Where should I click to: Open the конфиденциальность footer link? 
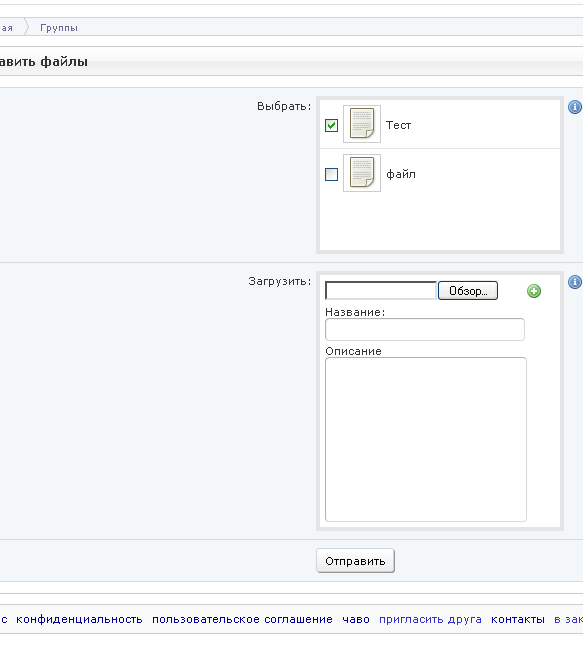point(79,619)
